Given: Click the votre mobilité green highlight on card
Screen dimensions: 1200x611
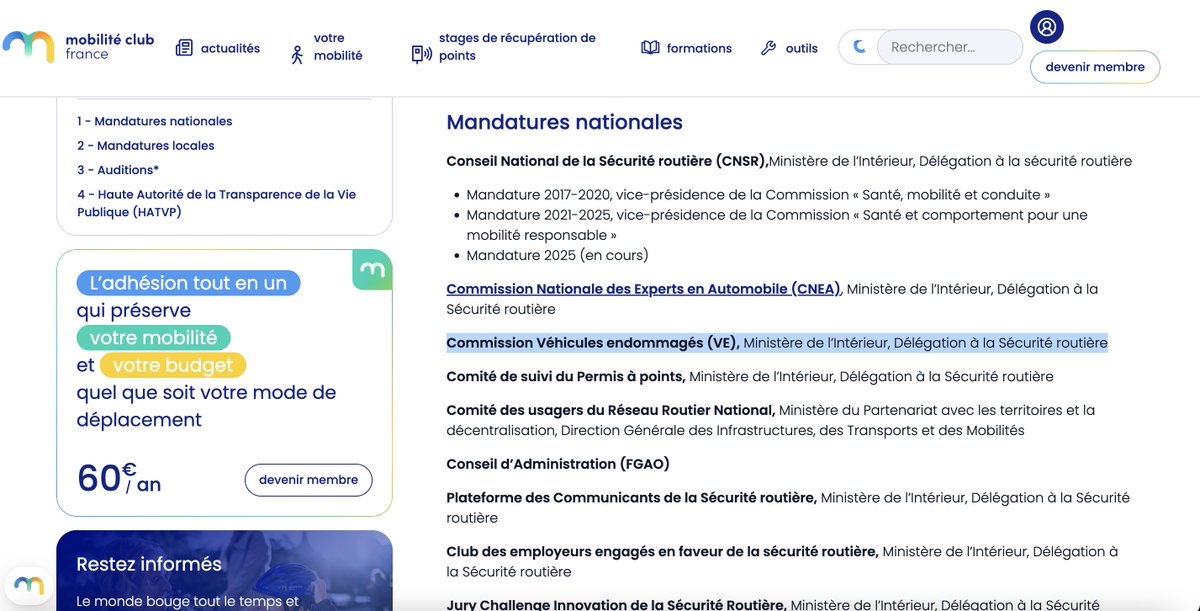Looking at the screenshot, I should coord(154,338).
